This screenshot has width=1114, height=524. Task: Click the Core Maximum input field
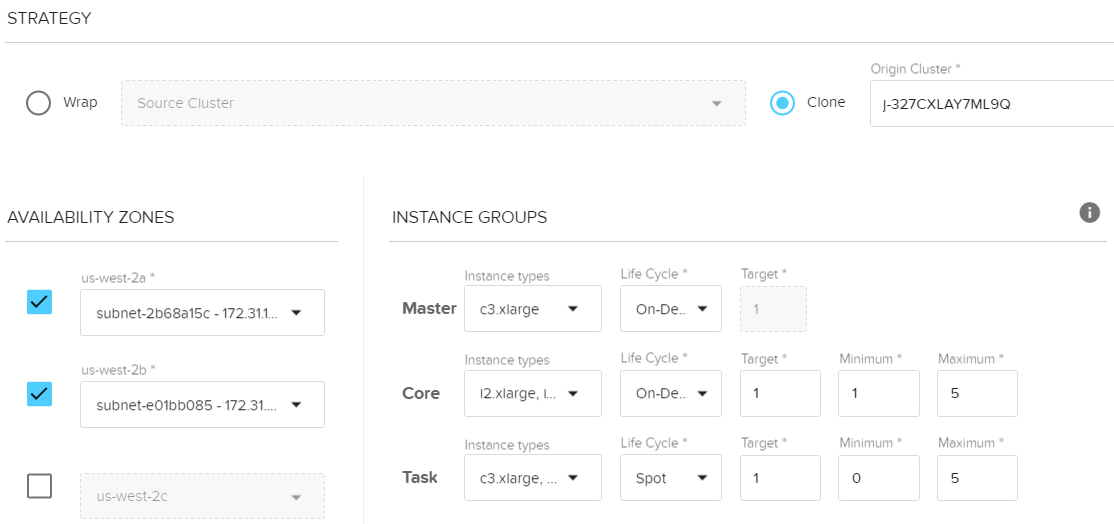[977, 394]
